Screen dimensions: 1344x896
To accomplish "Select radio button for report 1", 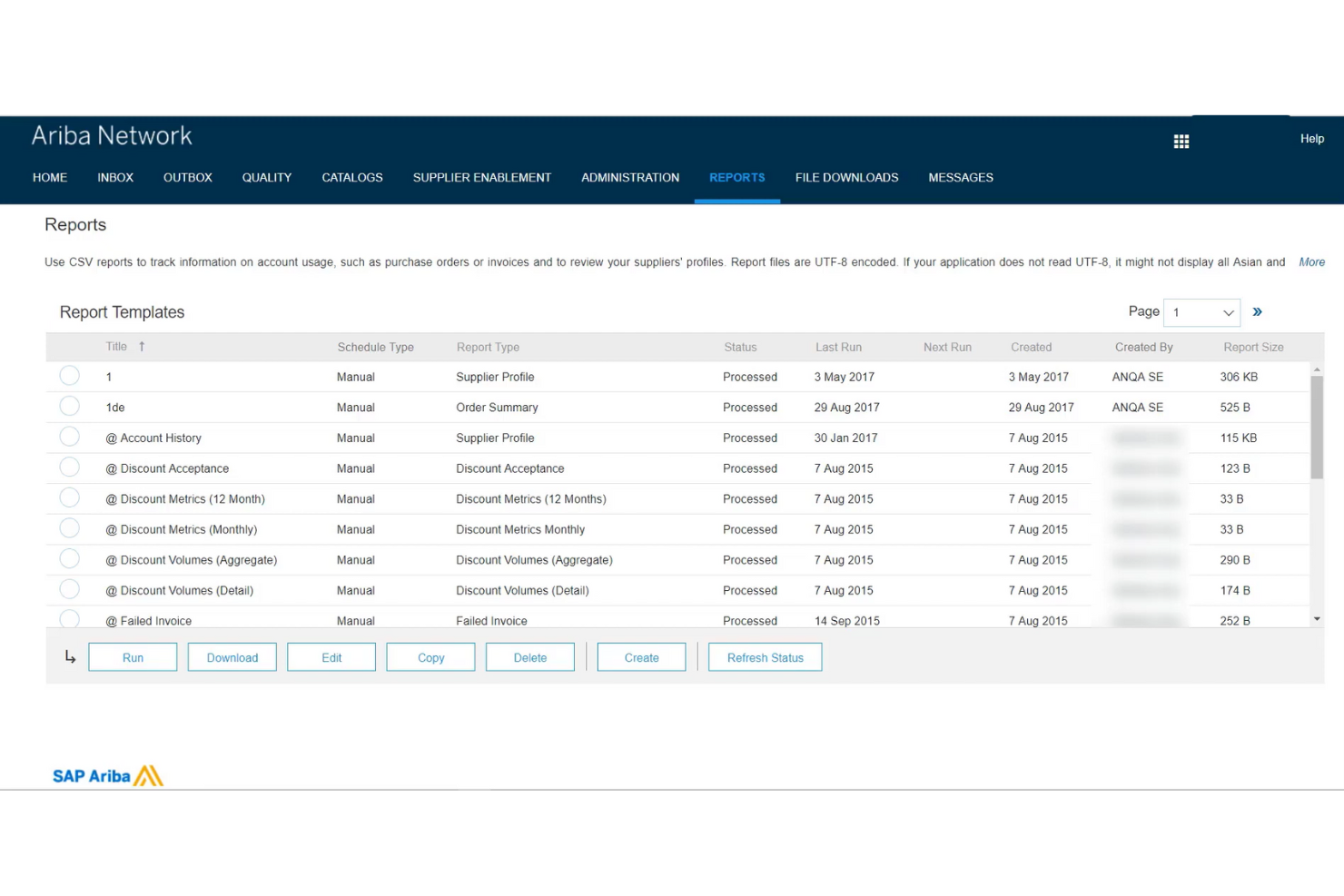I will (x=69, y=376).
